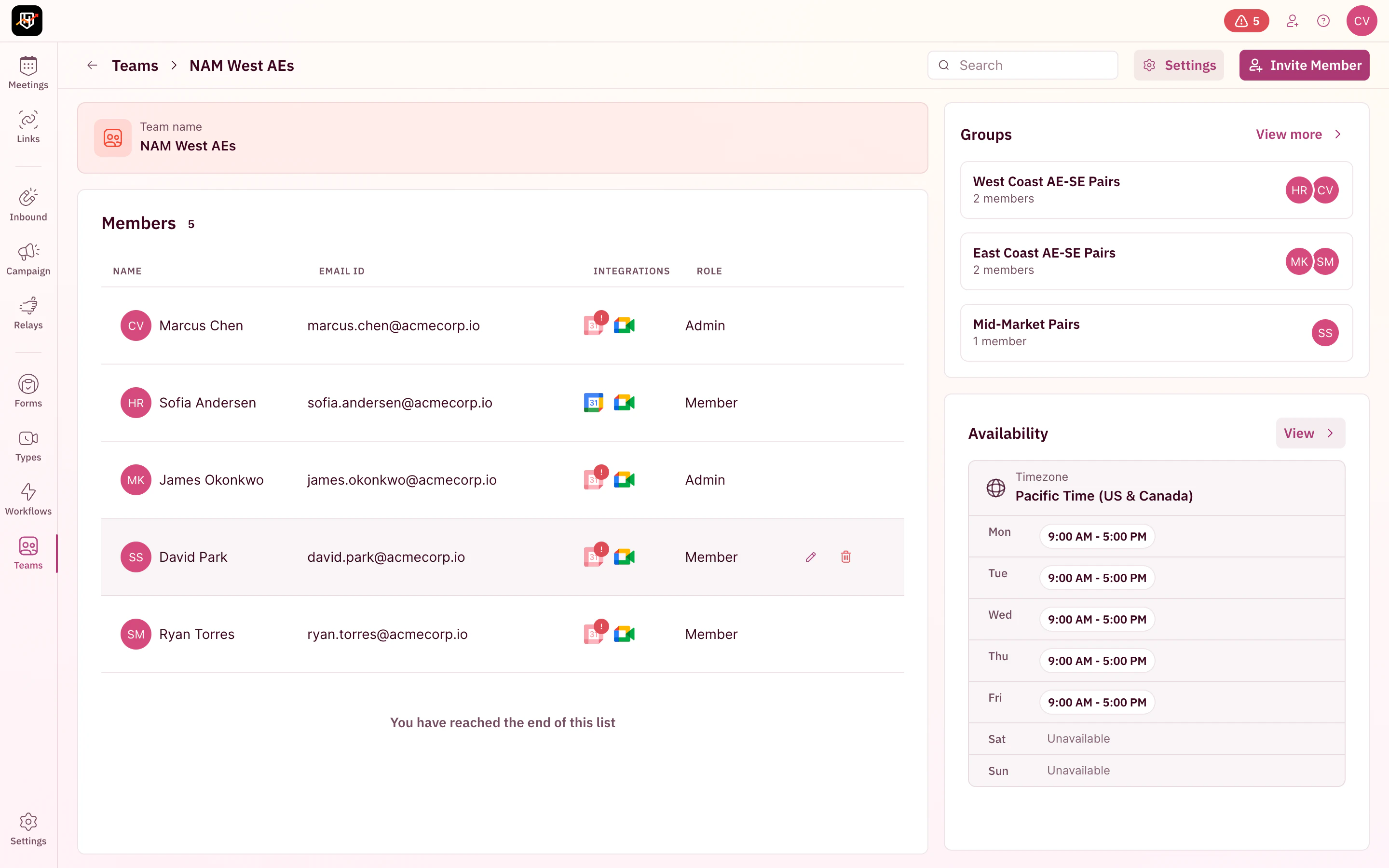Click Teams in the breadcrumb
1389x868 pixels.
tap(135, 66)
